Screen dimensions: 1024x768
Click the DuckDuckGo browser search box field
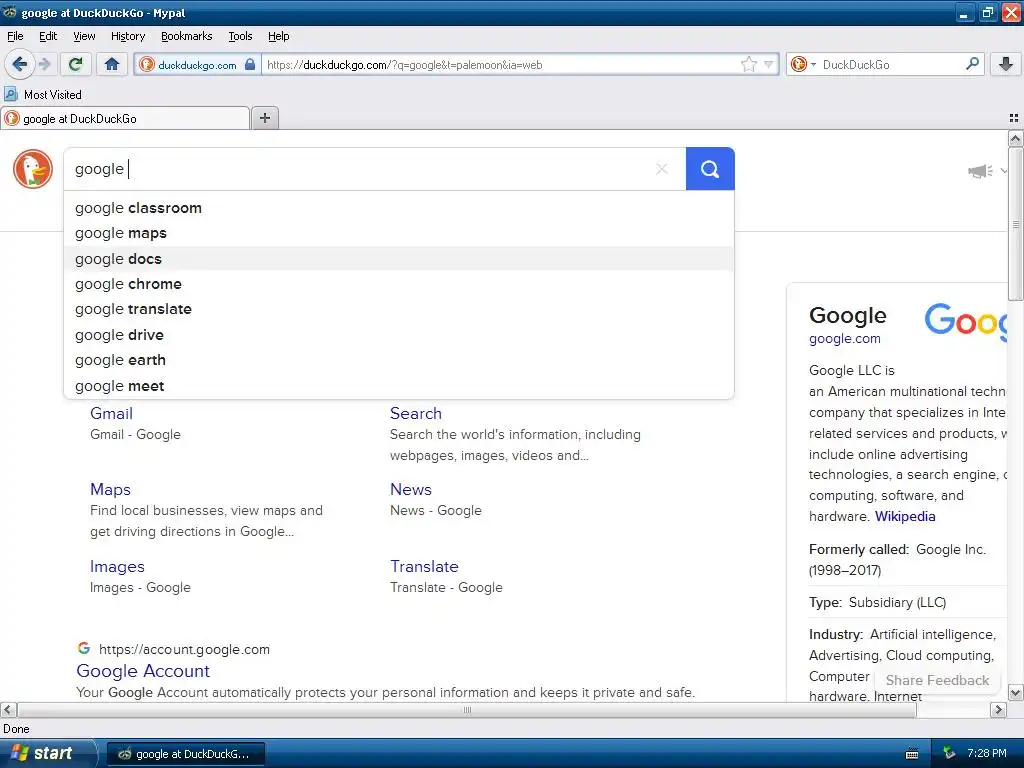pos(891,64)
